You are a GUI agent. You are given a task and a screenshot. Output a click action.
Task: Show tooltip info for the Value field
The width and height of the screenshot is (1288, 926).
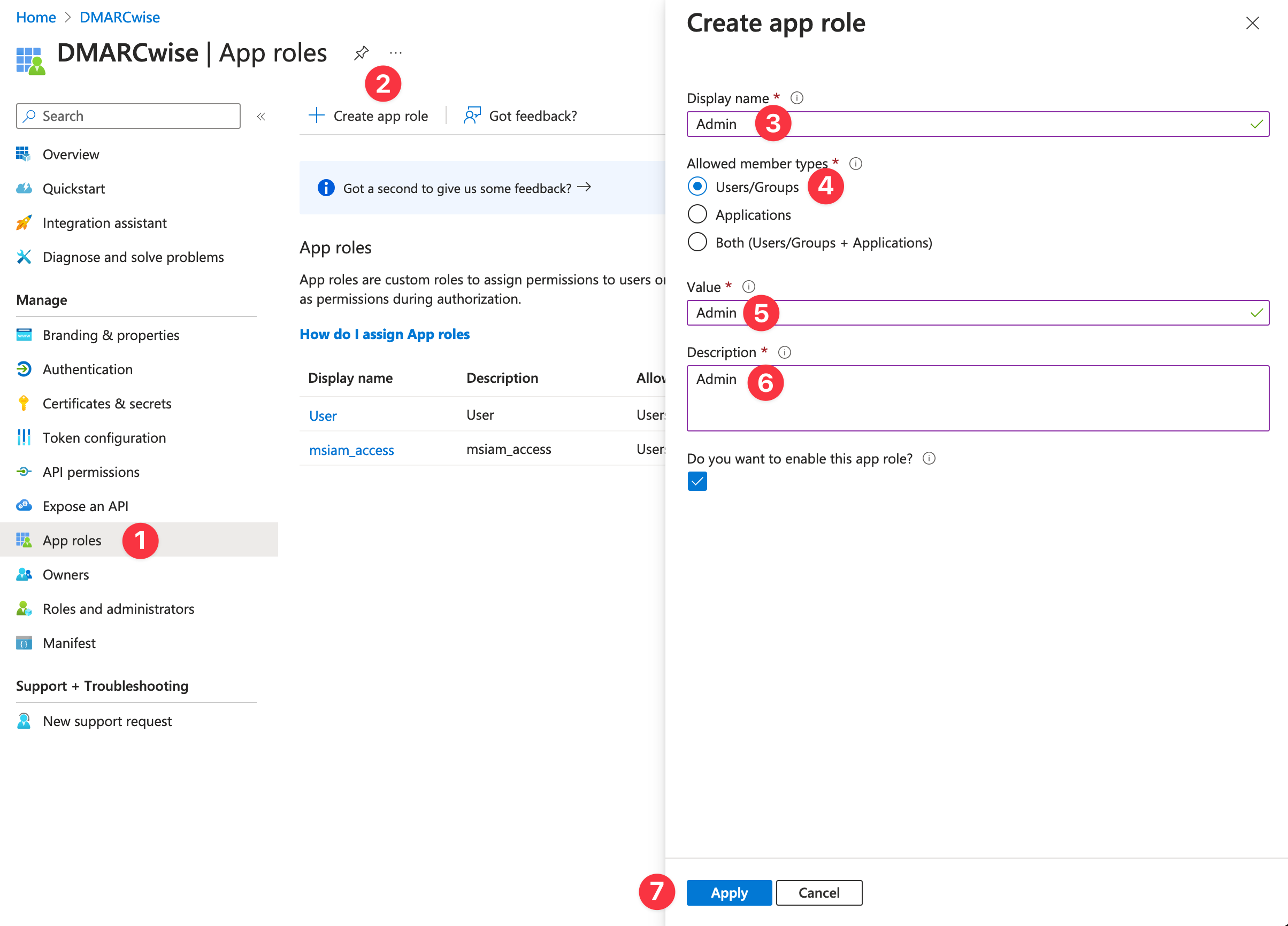click(748, 286)
